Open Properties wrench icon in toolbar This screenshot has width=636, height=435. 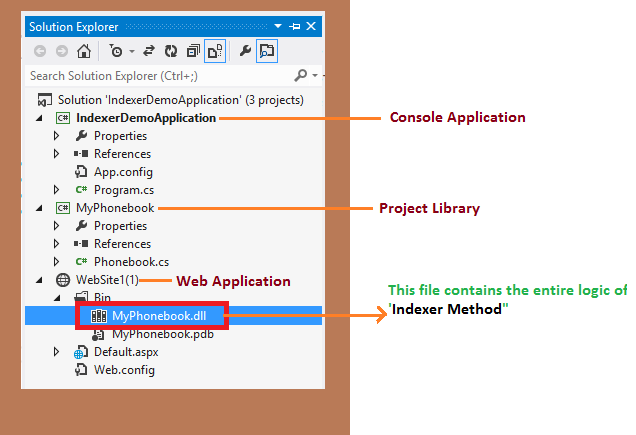[245, 51]
